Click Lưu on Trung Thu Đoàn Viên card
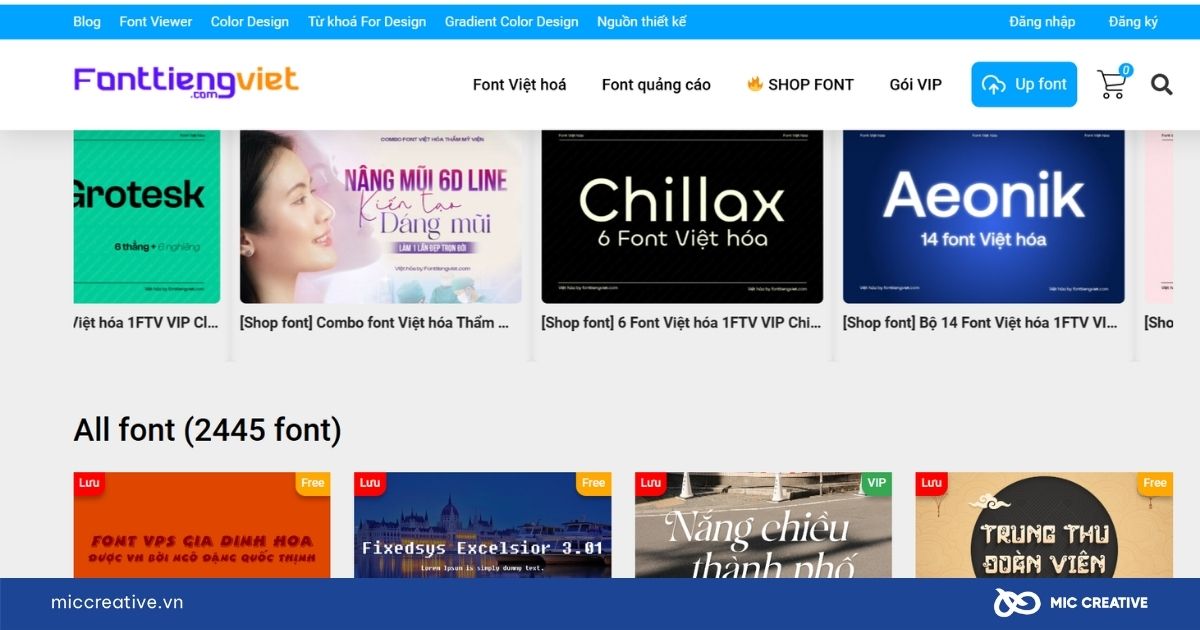The height and width of the screenshot is (630, 1200). tap(931, 483)
